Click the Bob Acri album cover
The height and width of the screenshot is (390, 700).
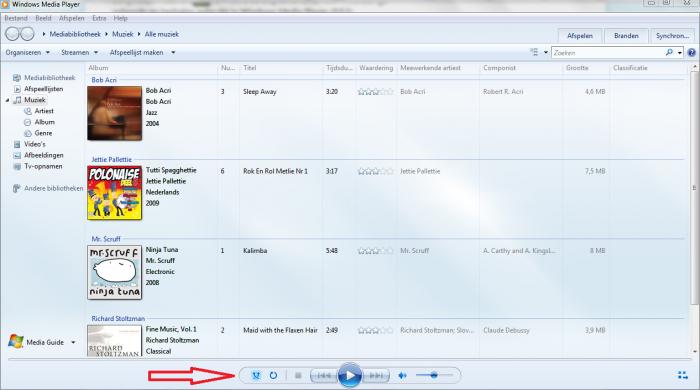(114, 113)
